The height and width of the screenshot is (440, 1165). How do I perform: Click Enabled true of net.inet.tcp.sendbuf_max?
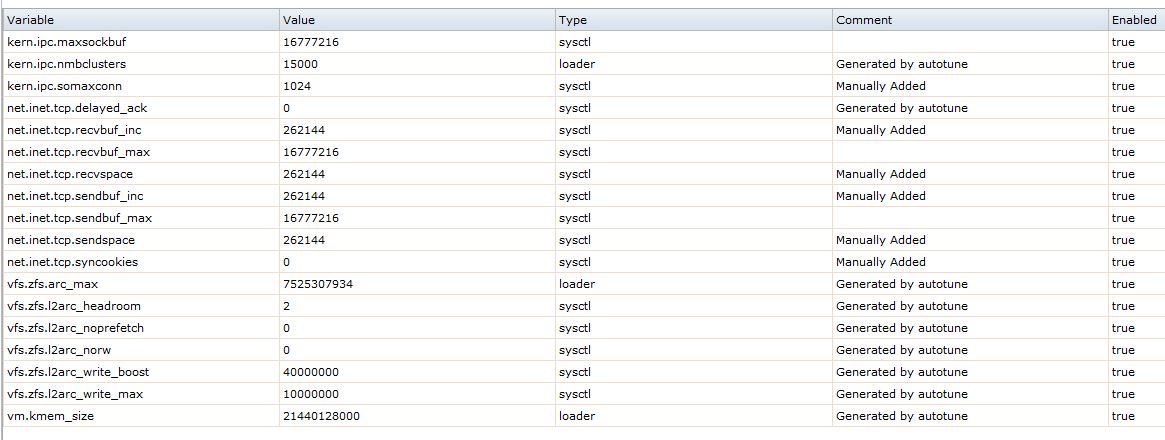1123,218
